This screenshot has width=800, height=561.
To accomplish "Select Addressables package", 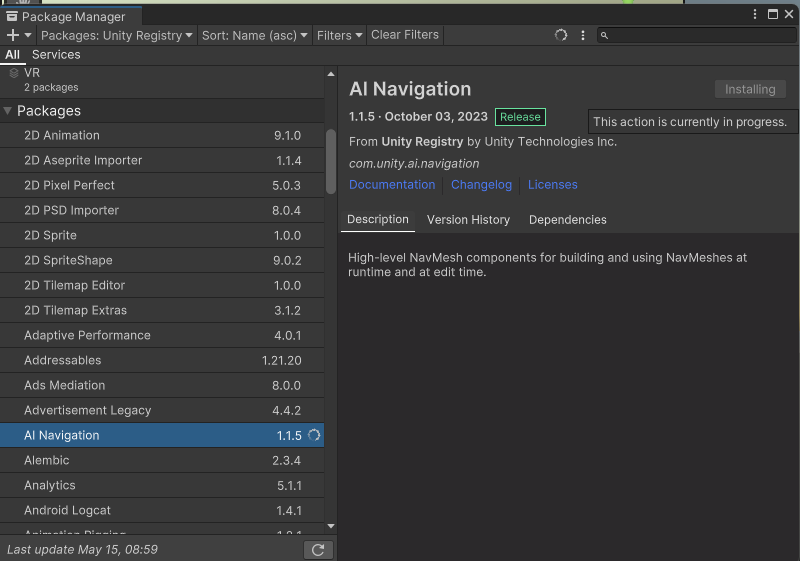I will pos(162,360).
